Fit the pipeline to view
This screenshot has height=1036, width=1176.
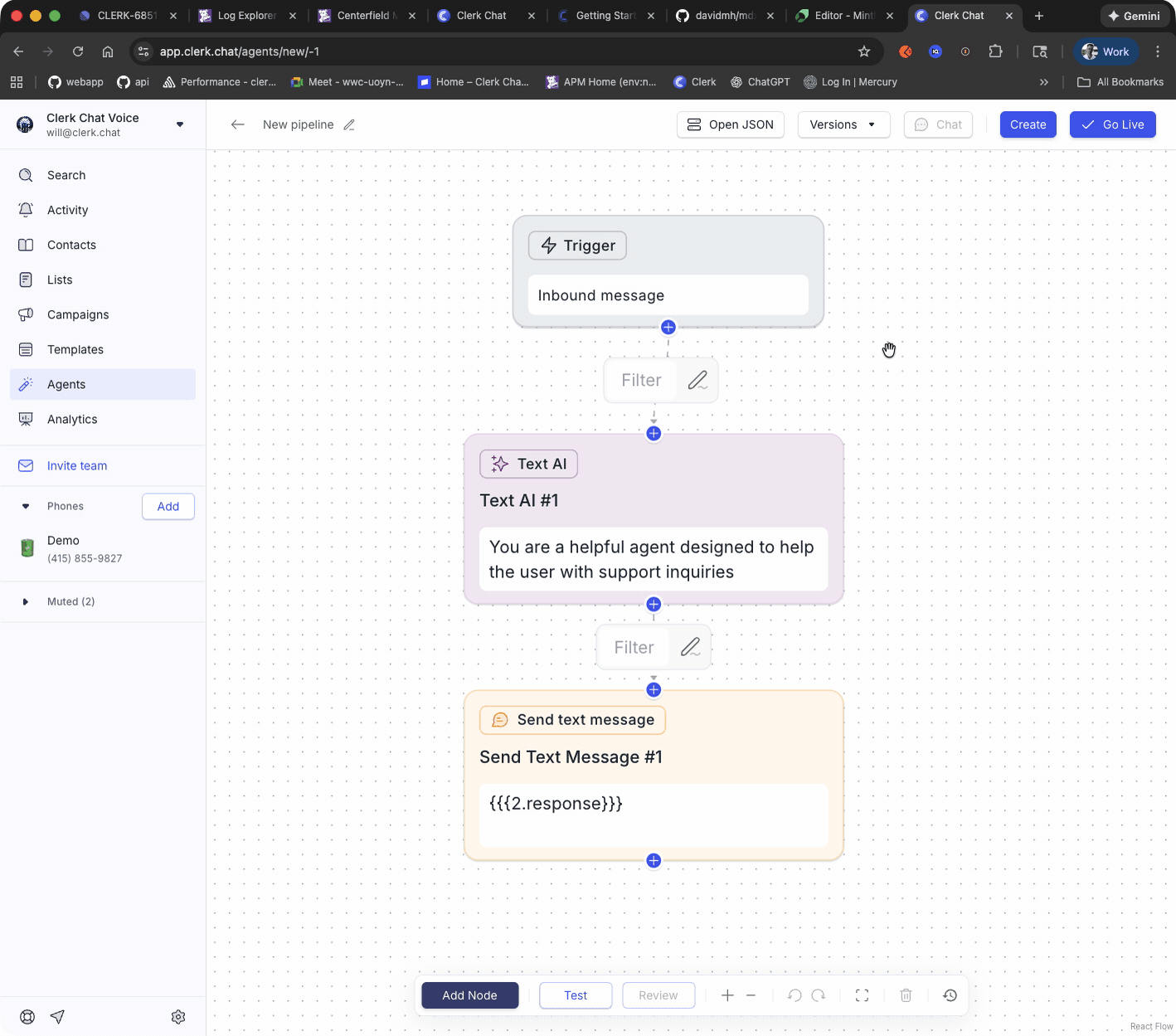coord(863,995)
